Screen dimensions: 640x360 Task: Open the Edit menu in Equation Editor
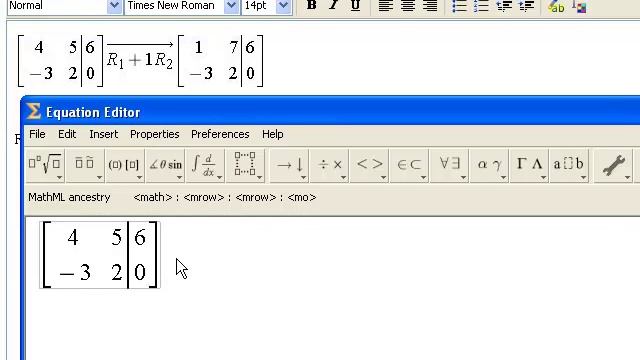click(67, 134)
